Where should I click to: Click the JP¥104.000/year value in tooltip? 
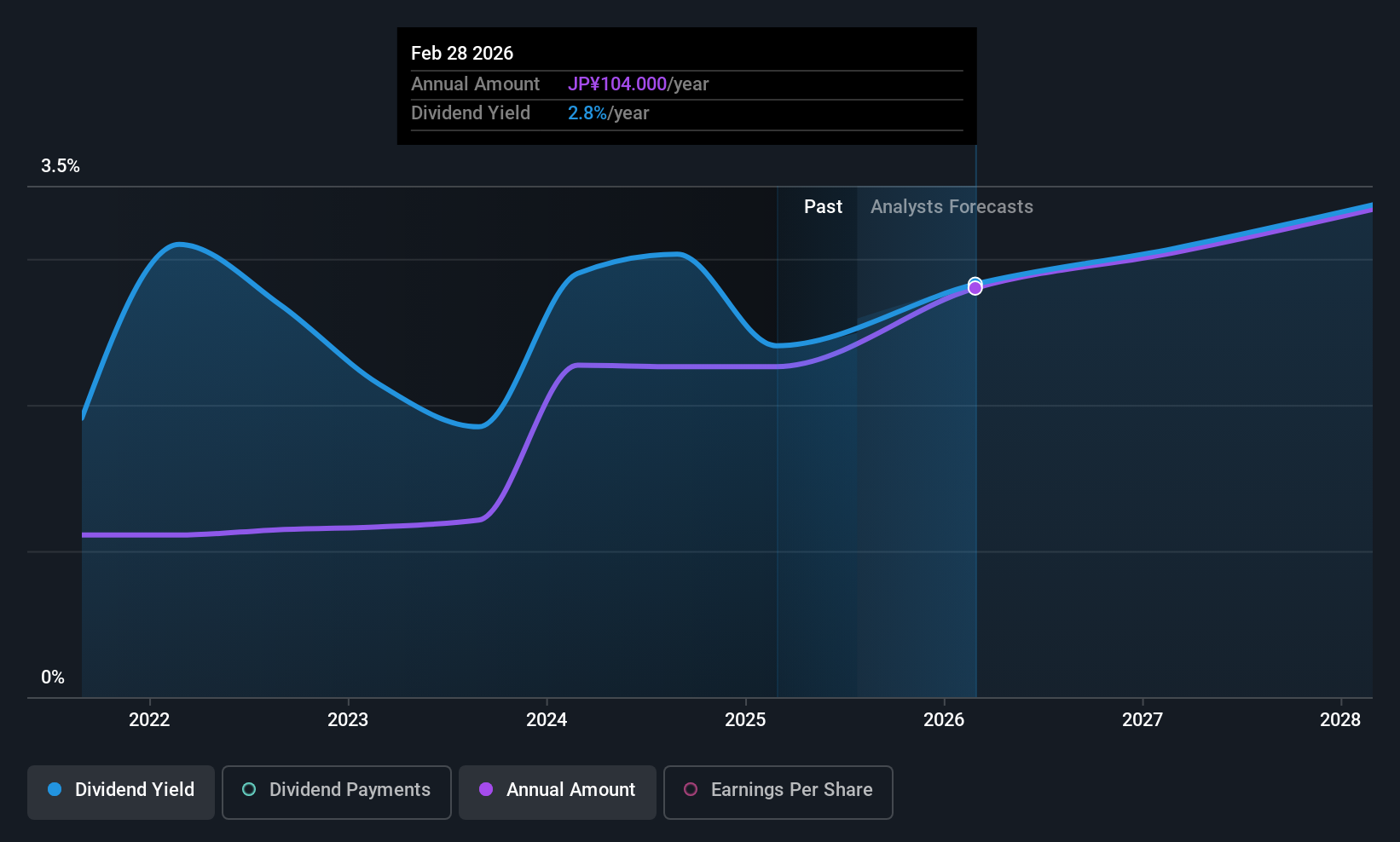click(639, 84)
